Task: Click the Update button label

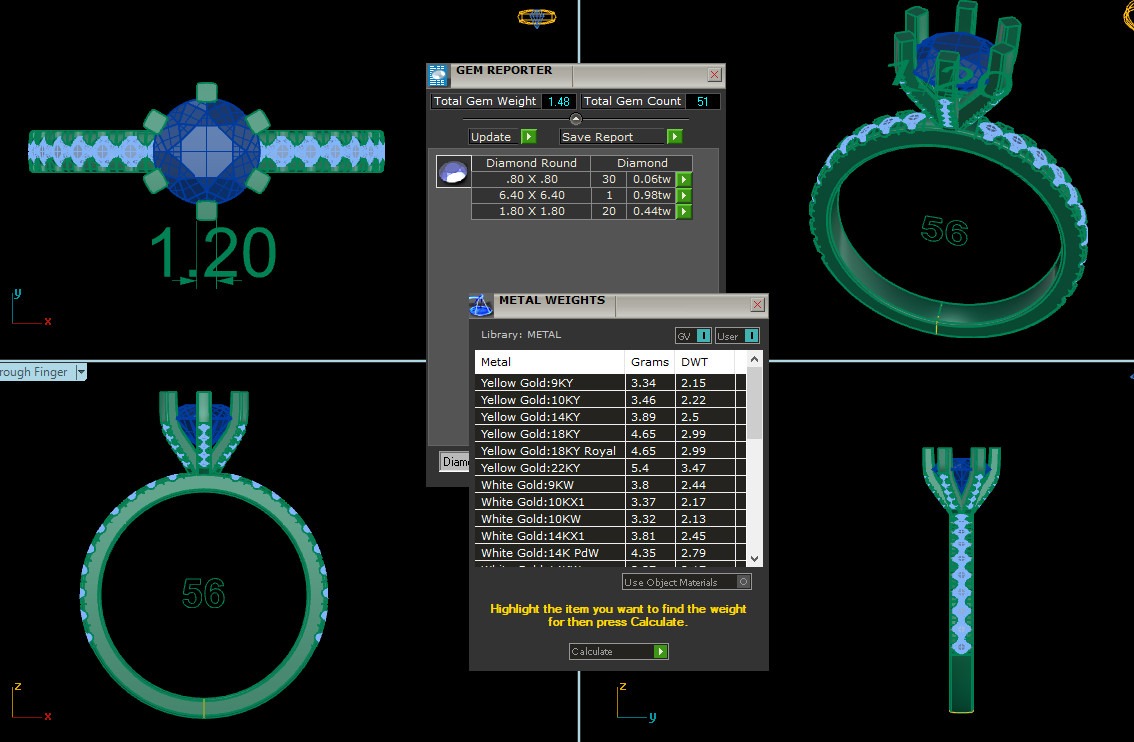Action: [492, 137]
